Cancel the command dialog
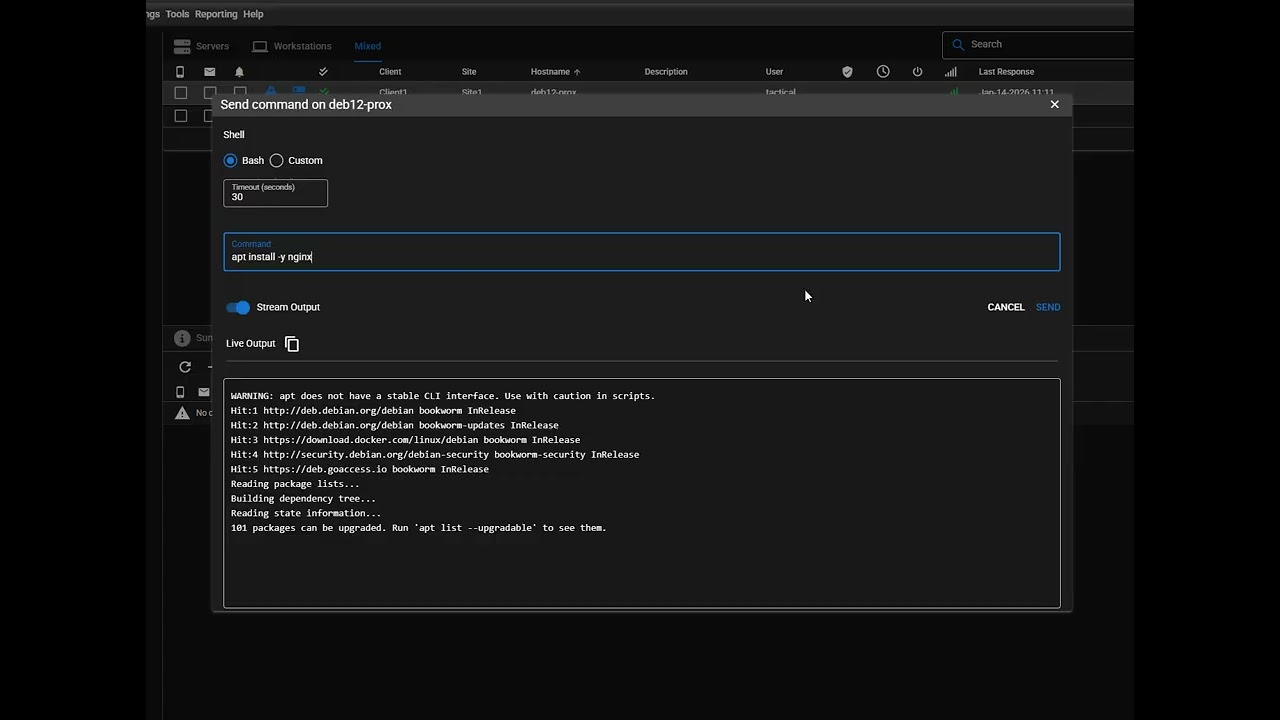Image resolution: width=1280 pixels, height=720 pixels. point(1006,307)
